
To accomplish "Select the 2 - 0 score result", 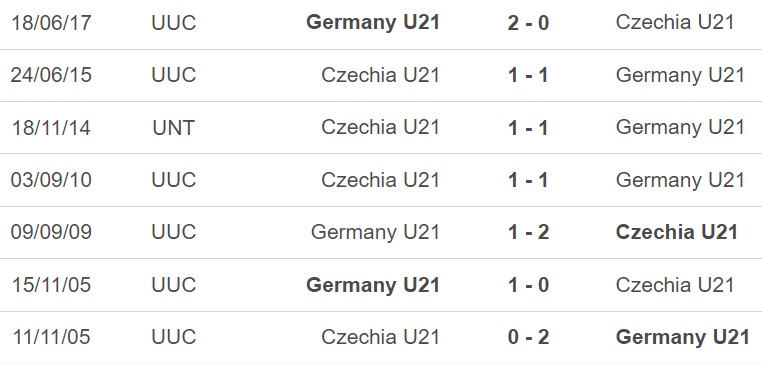I will click(528, 23).
